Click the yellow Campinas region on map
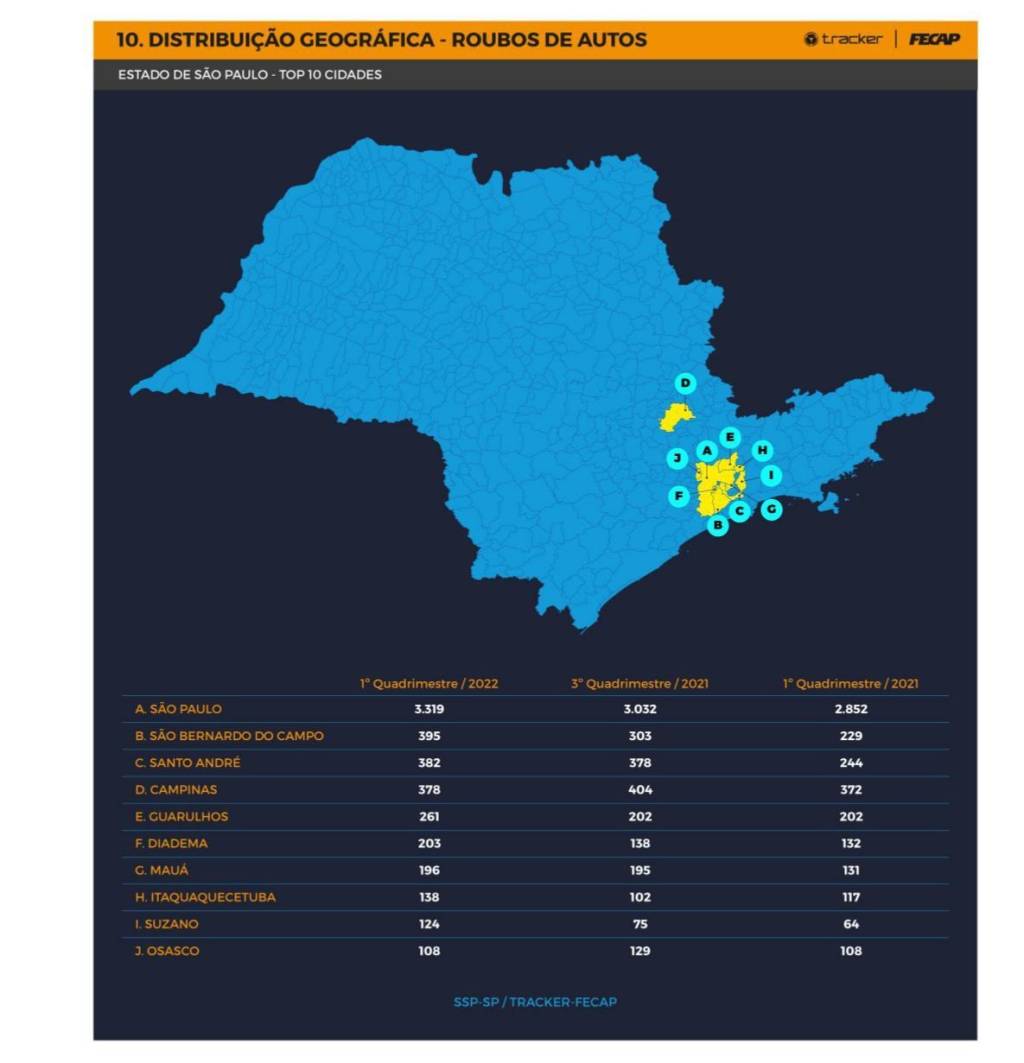1024x1063 pixels. click(x=675, y=417)
